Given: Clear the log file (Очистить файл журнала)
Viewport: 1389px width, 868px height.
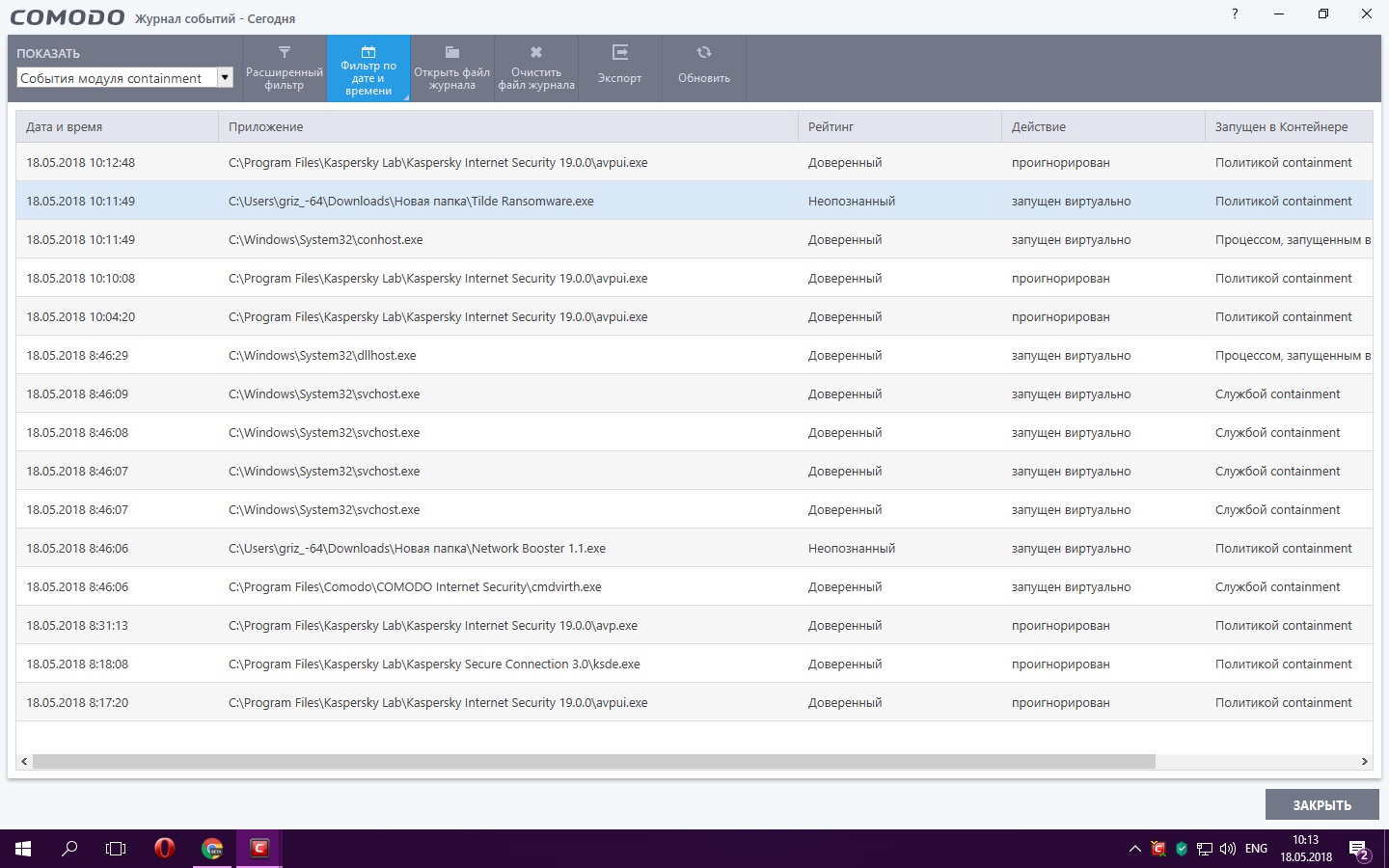Looking at the screenshot, I should coord(536,68).
